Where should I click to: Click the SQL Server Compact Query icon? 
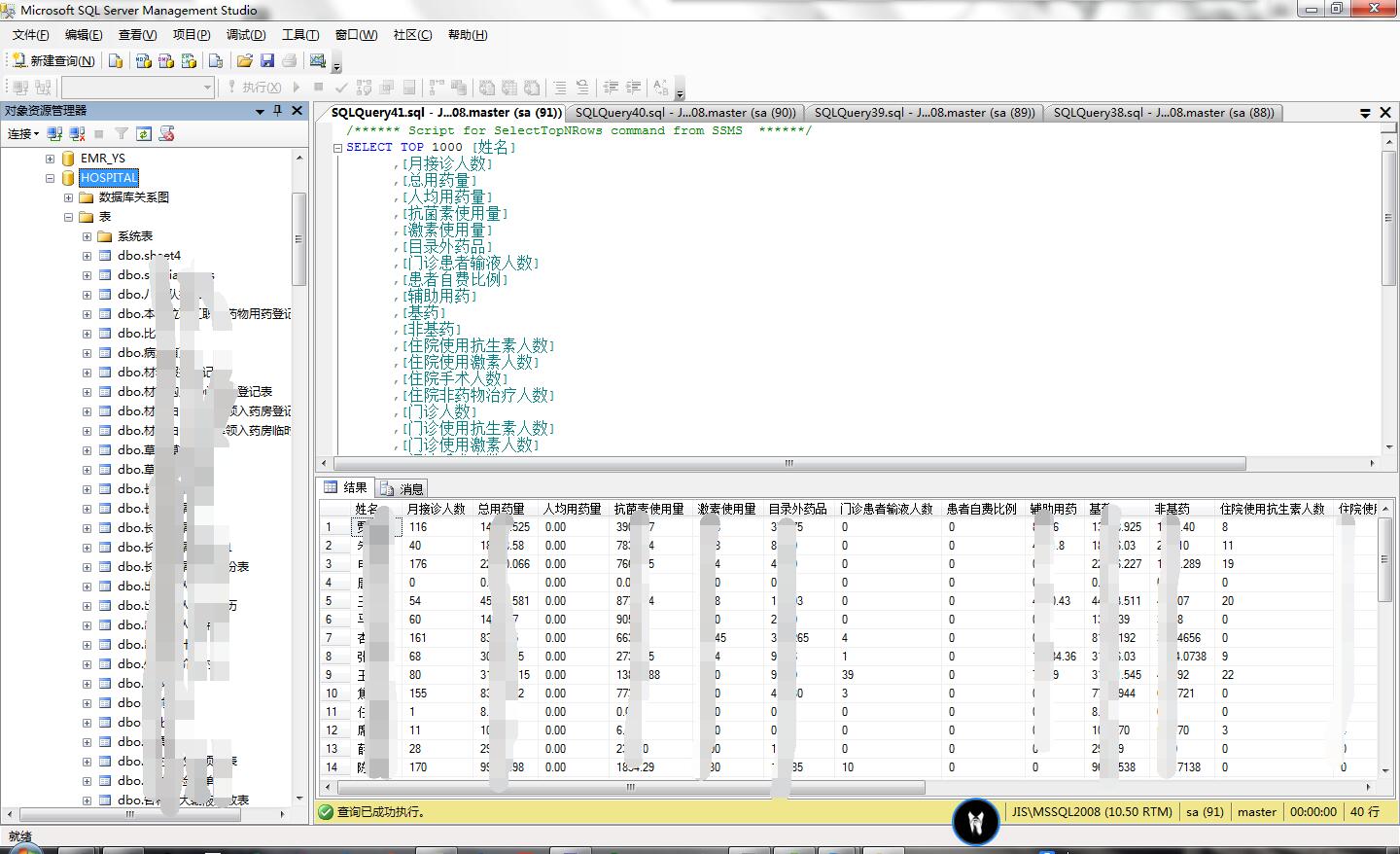(x=216, y=60)
